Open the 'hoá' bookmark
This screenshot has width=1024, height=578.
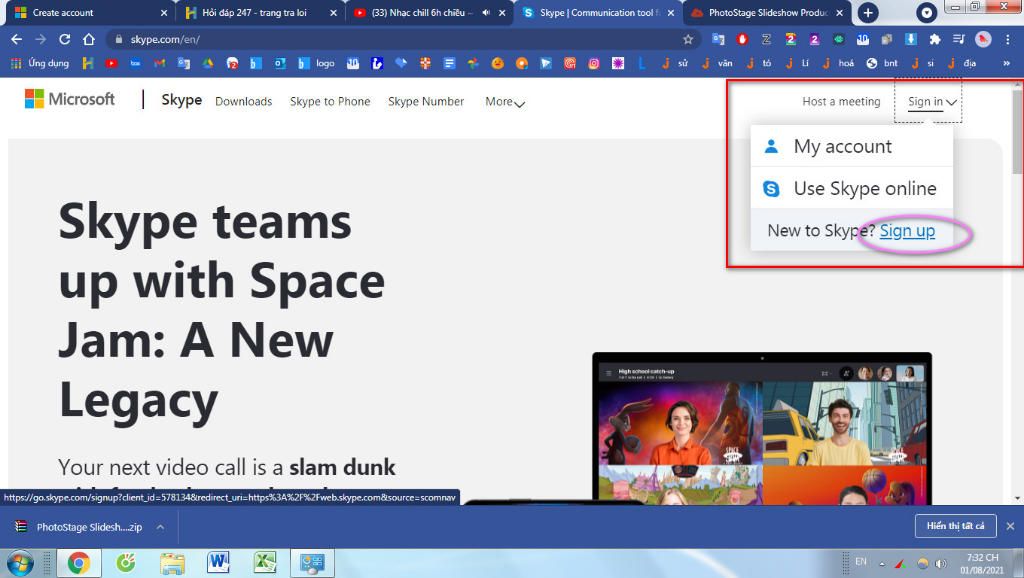tap(839, 63)
